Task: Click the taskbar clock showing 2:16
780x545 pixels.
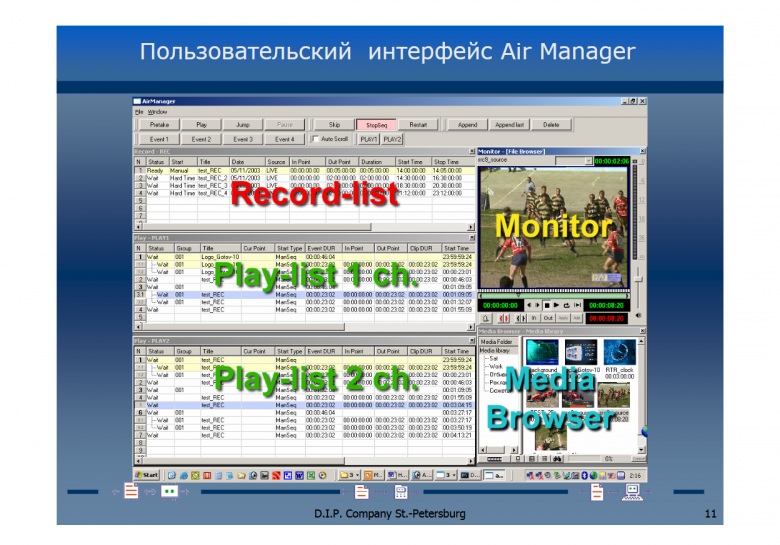Action: [x=635, y=475]
